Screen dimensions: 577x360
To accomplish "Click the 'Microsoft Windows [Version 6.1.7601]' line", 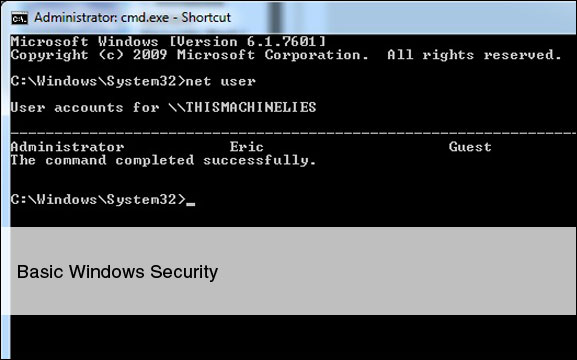I will click(168, 41).
